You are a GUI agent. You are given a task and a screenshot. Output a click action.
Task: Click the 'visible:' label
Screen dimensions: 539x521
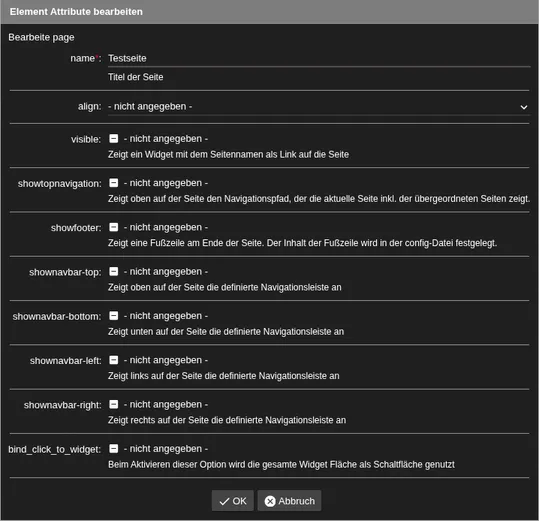[x=86, y=139]
